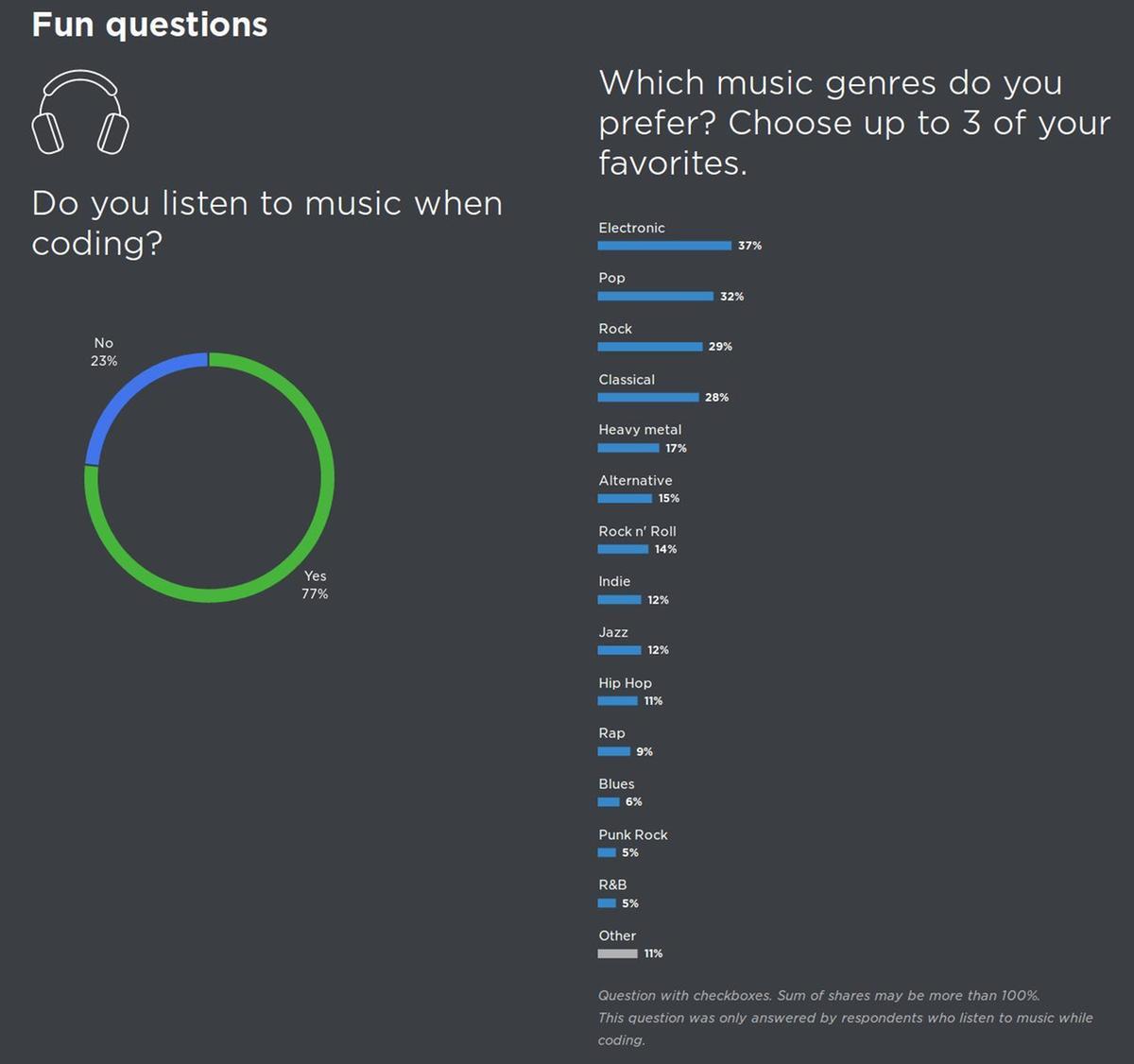Image resolution: width=1134 pixels, height=1064 pixels.
Task: Click the Electronic 37% bar
Action: coord(664,246)
